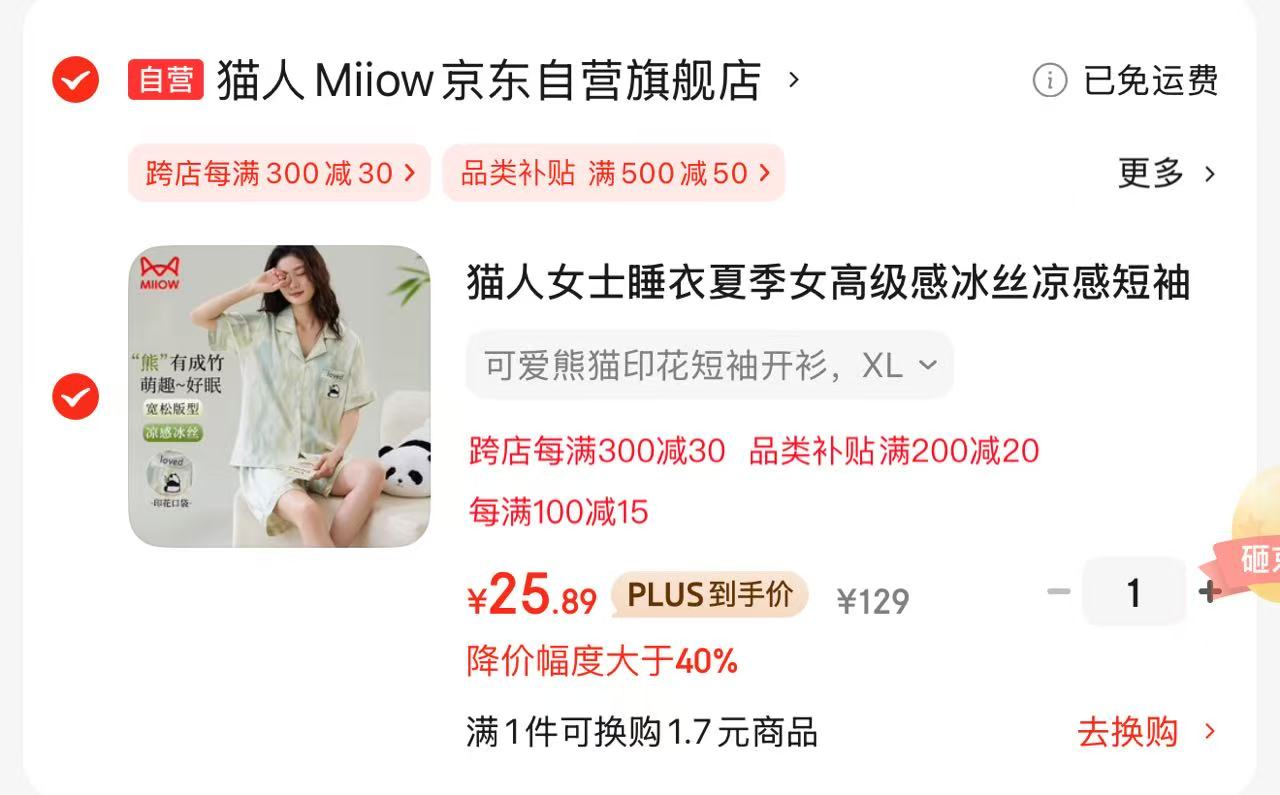Open store name 猫人 Miiow 京东自营旗舰店
1280x795 pixels.
coord(488,80)
